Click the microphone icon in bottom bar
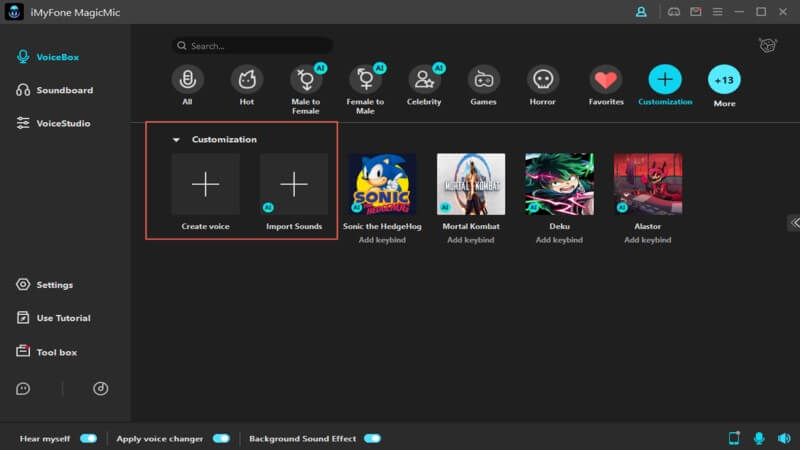 [759, 438]
